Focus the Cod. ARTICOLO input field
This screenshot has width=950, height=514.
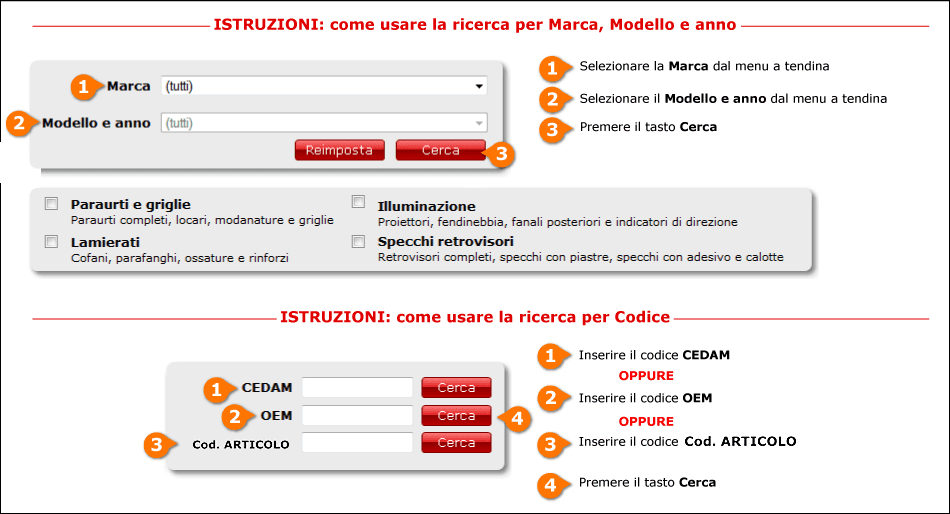(x=357, y=442)
